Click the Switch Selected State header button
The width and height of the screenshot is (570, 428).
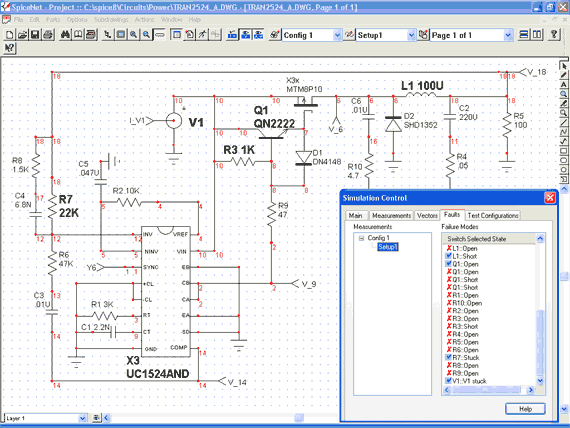tap(489, 239)
